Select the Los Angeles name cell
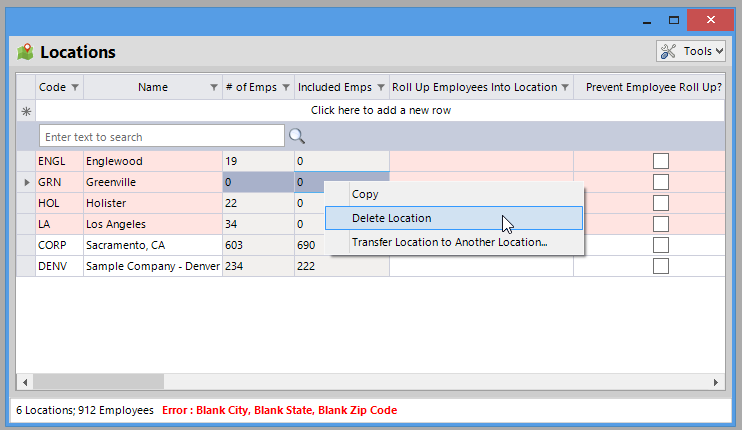 point(153,224)
